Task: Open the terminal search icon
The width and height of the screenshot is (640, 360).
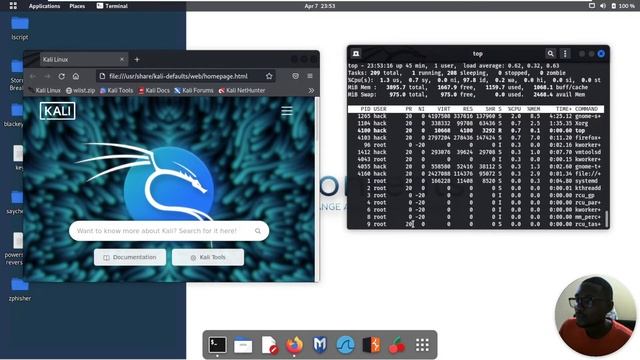Action: coord(551,53)
